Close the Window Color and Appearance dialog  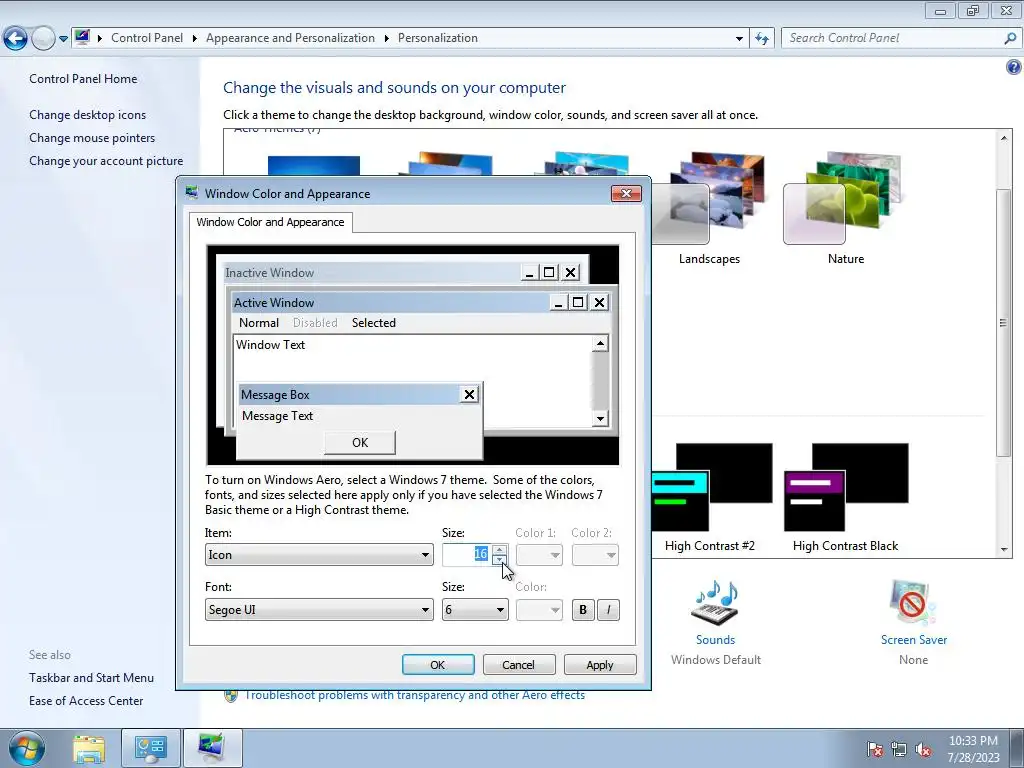[x=626, y=193]
